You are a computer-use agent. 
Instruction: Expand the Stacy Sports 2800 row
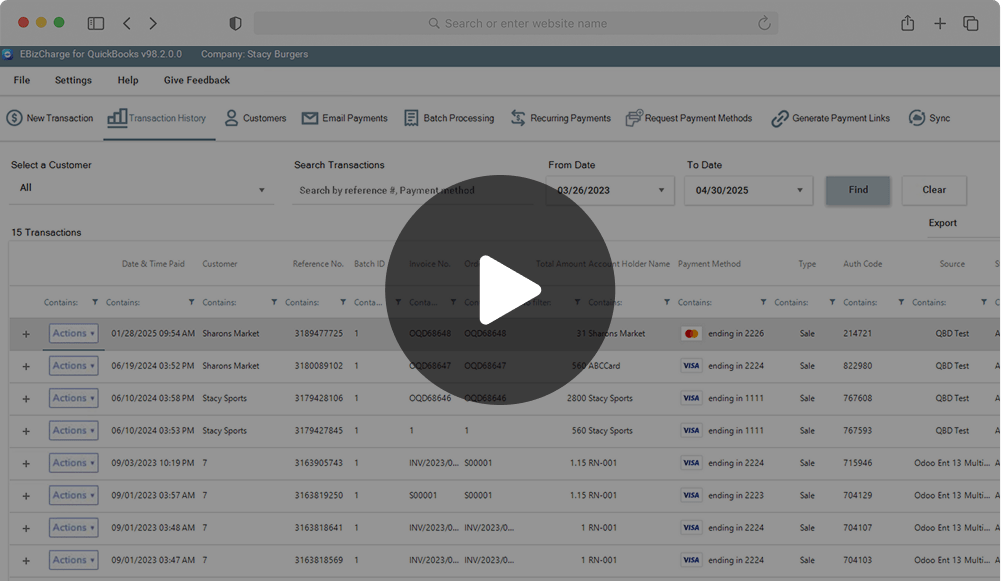point(26,399)
